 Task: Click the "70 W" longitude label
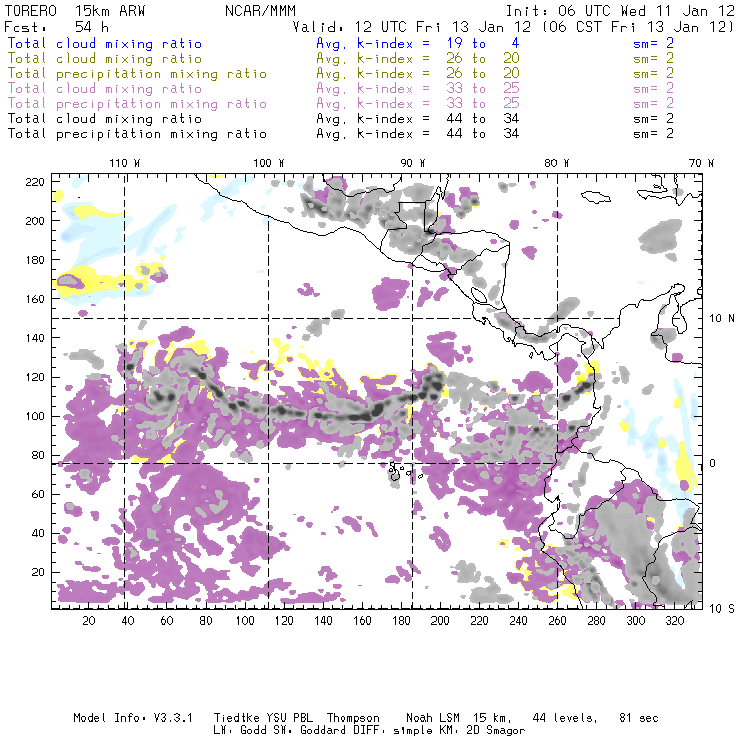[701, 163]
